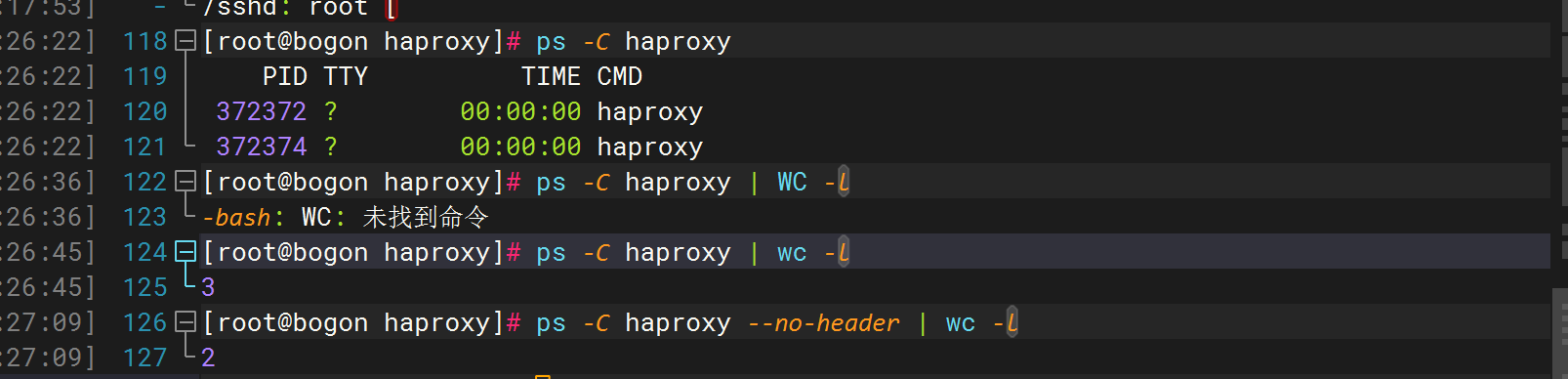Click the 00:00:00 time on line 120
Viewport: 1568px width, 379px height.
(521, 112)
